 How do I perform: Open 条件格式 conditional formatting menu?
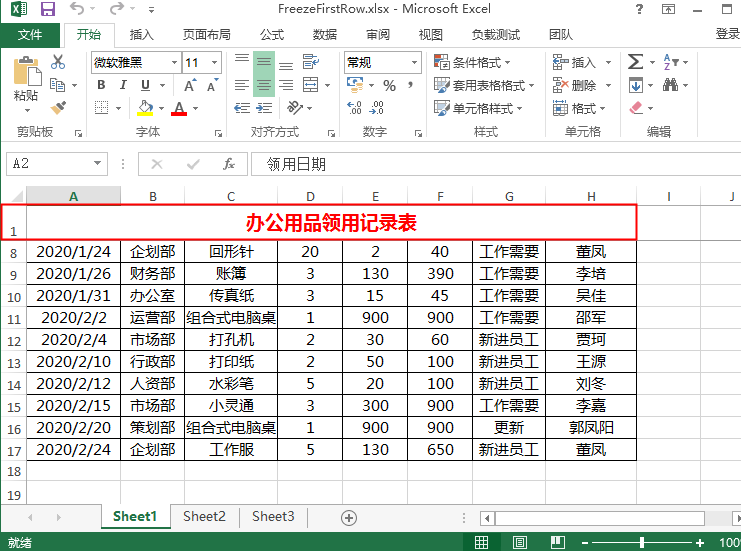tap(472, 62)
